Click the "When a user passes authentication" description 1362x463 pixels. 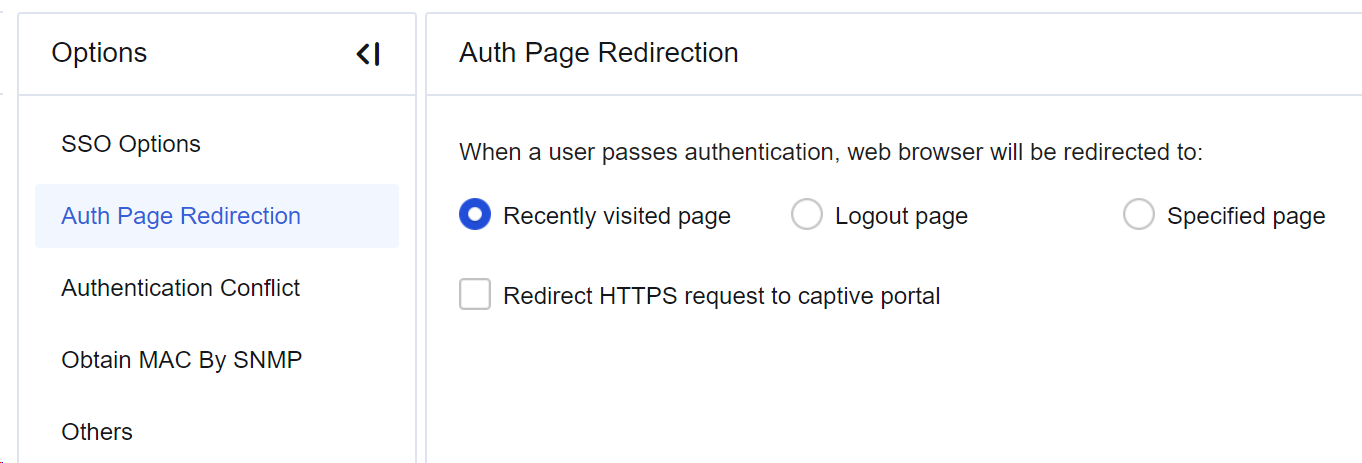tap(830, 152)
